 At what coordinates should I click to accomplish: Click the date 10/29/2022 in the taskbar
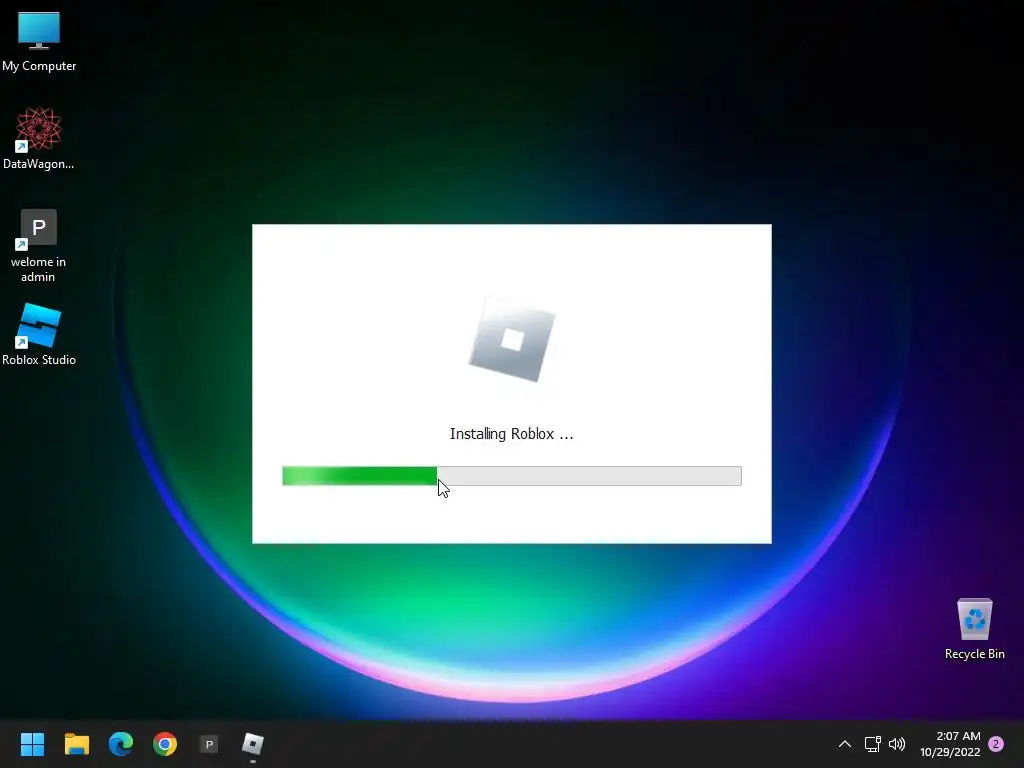[950, 752]
